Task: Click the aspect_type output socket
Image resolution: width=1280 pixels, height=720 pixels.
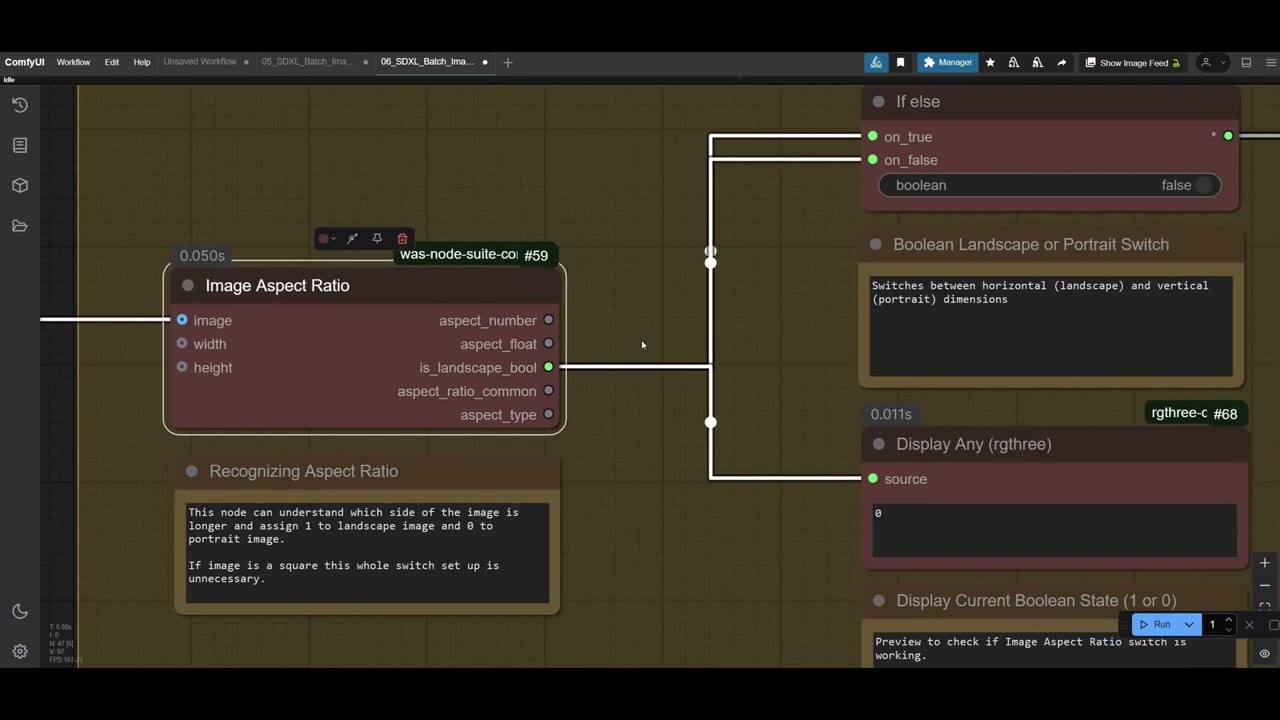Action: [x=548, y=415]
